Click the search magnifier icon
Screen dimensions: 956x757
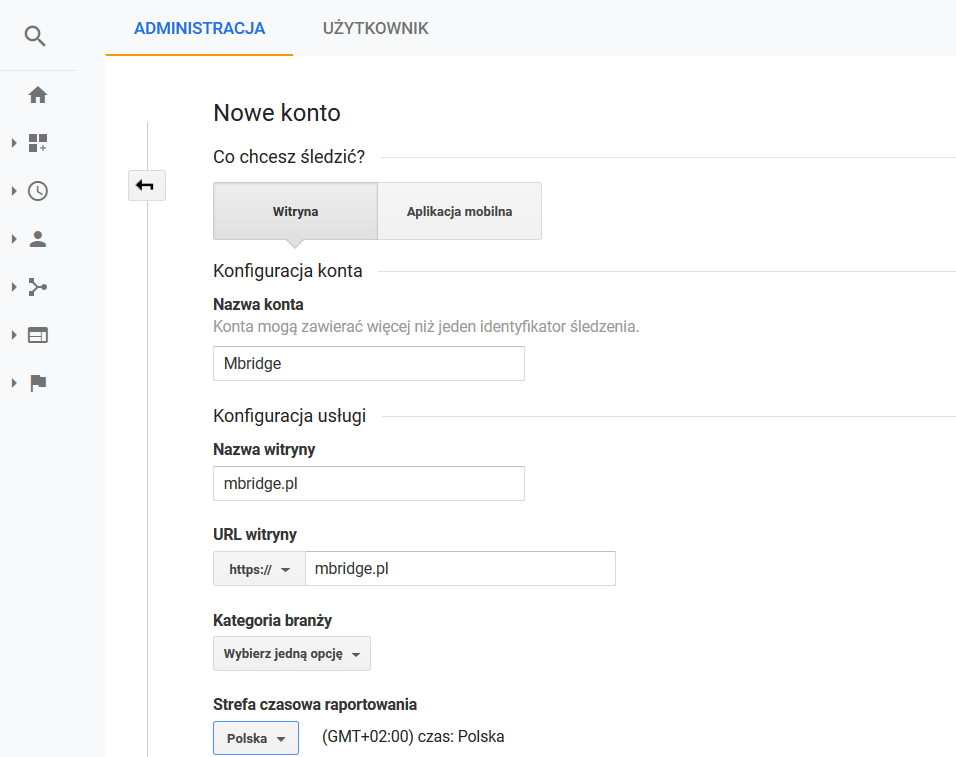pyautogui.click(x=35, y=36)
